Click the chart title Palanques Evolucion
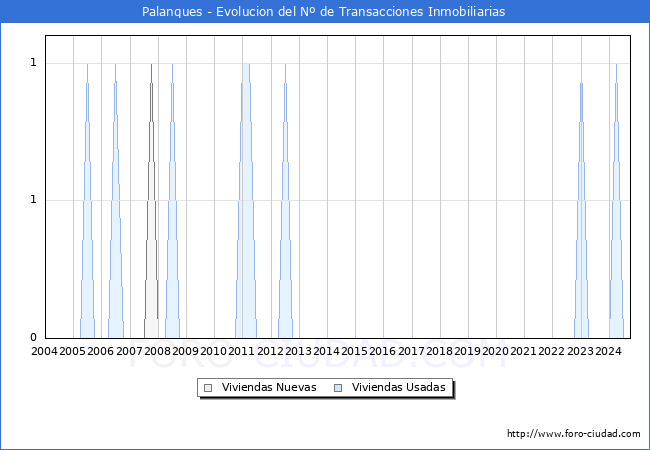The width and height of the screenshot is (650, 450). tap(323, 12)
